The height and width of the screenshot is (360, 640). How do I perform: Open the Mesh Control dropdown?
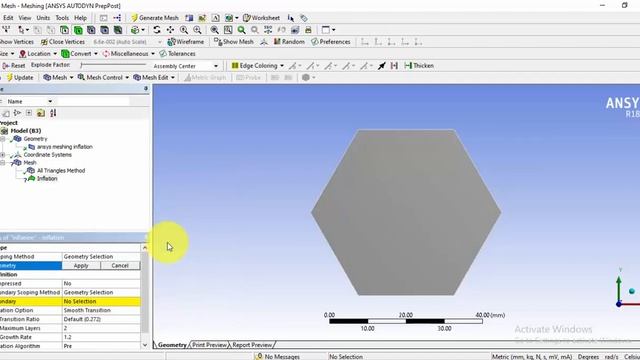coord(103,78)
